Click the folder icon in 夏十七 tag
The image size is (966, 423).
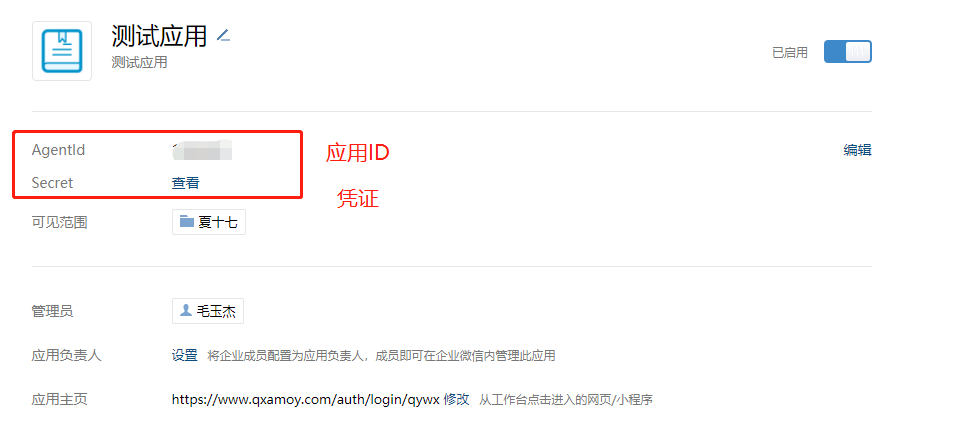[x=187, y=222]
